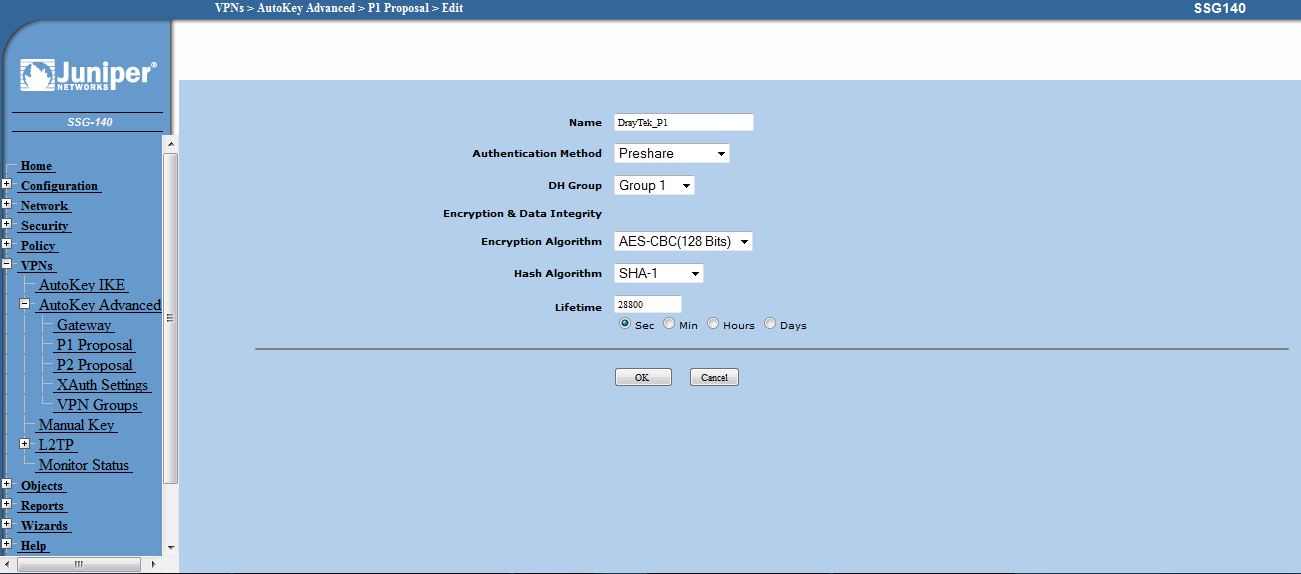The width and height of the screenshot is (1301, 574).
Task: Open the P2 Proposal menu item
Action: tap(94, 365)
